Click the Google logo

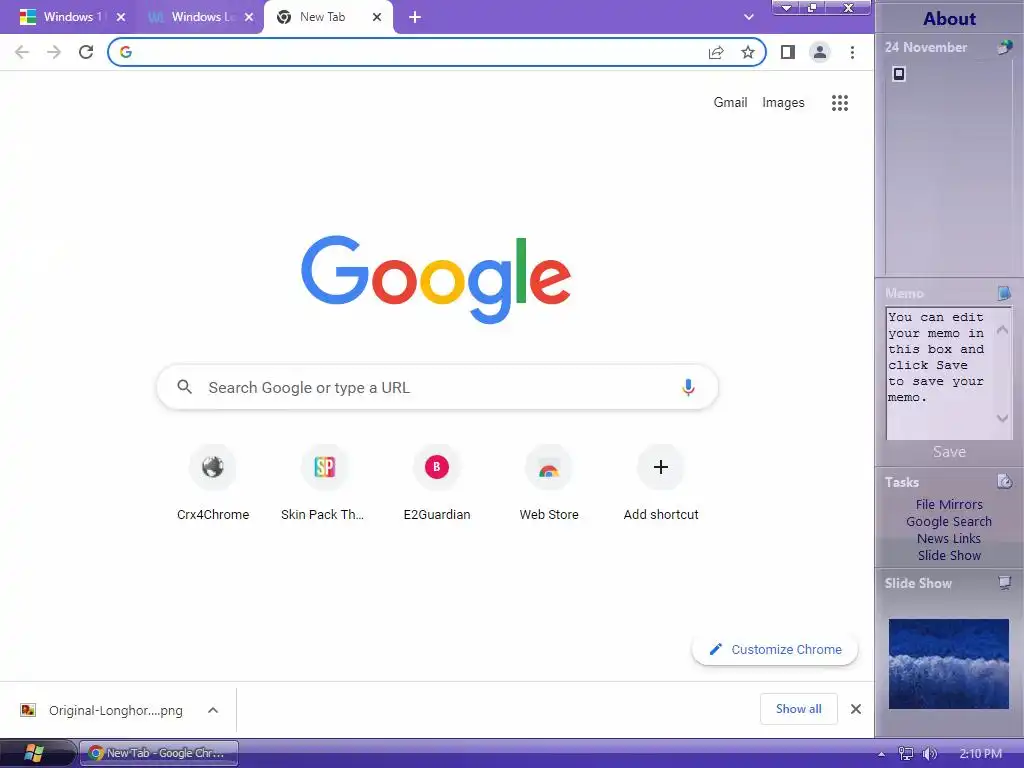pyautogui.click(x=436, y=279)
